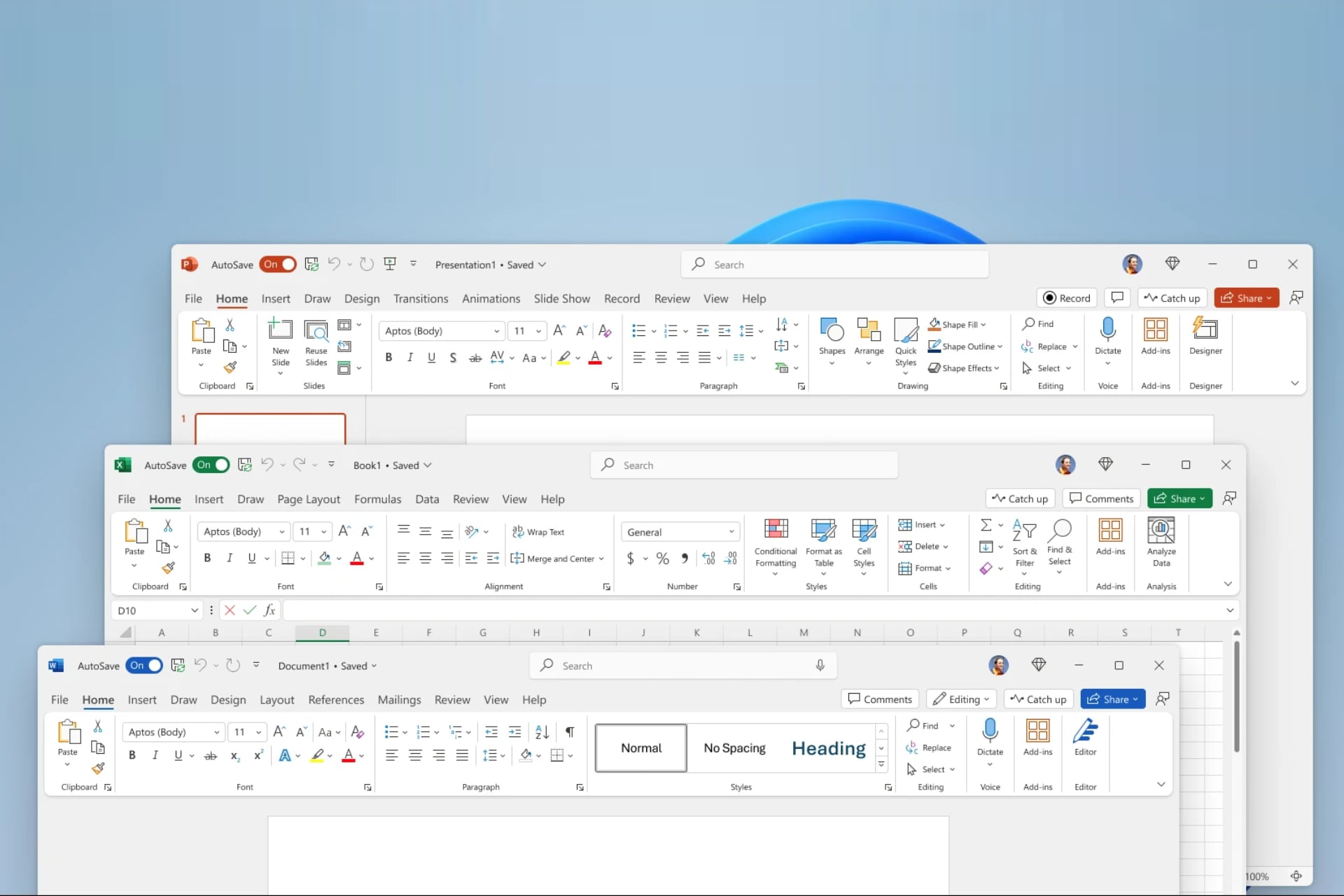The width and height of the screenshot is (1344, 896).
Task: Toggle AutoSave off in Word
Action: pyautogui.click(x=143, y=665)
